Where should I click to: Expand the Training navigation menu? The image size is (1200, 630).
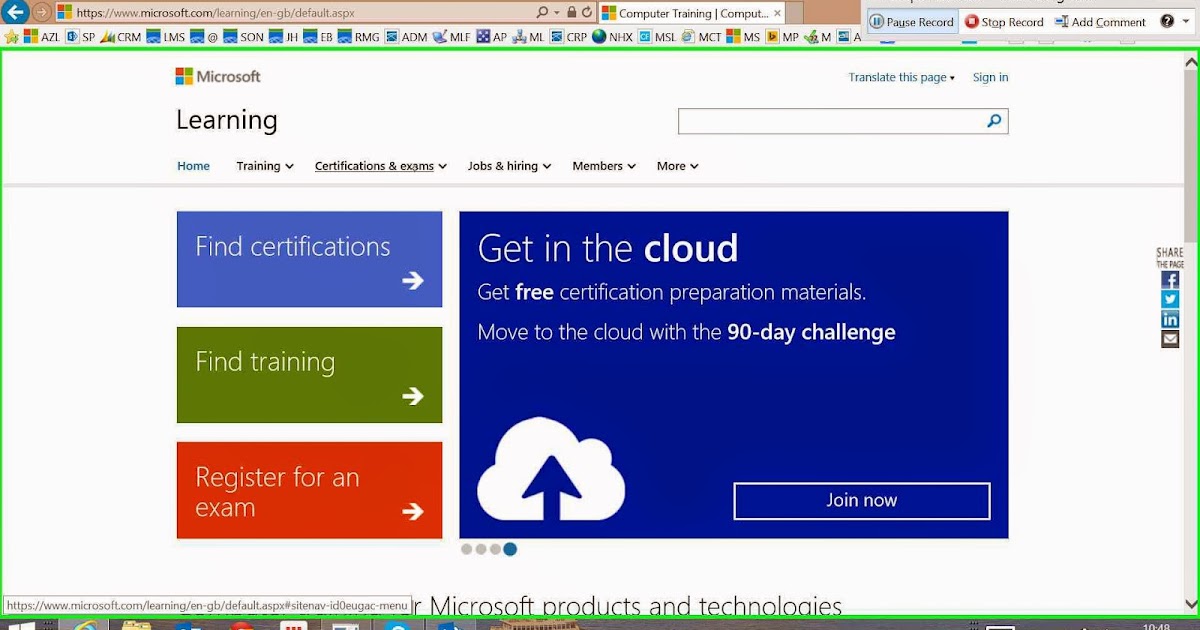pyautogui.click(x=263, y=166)
